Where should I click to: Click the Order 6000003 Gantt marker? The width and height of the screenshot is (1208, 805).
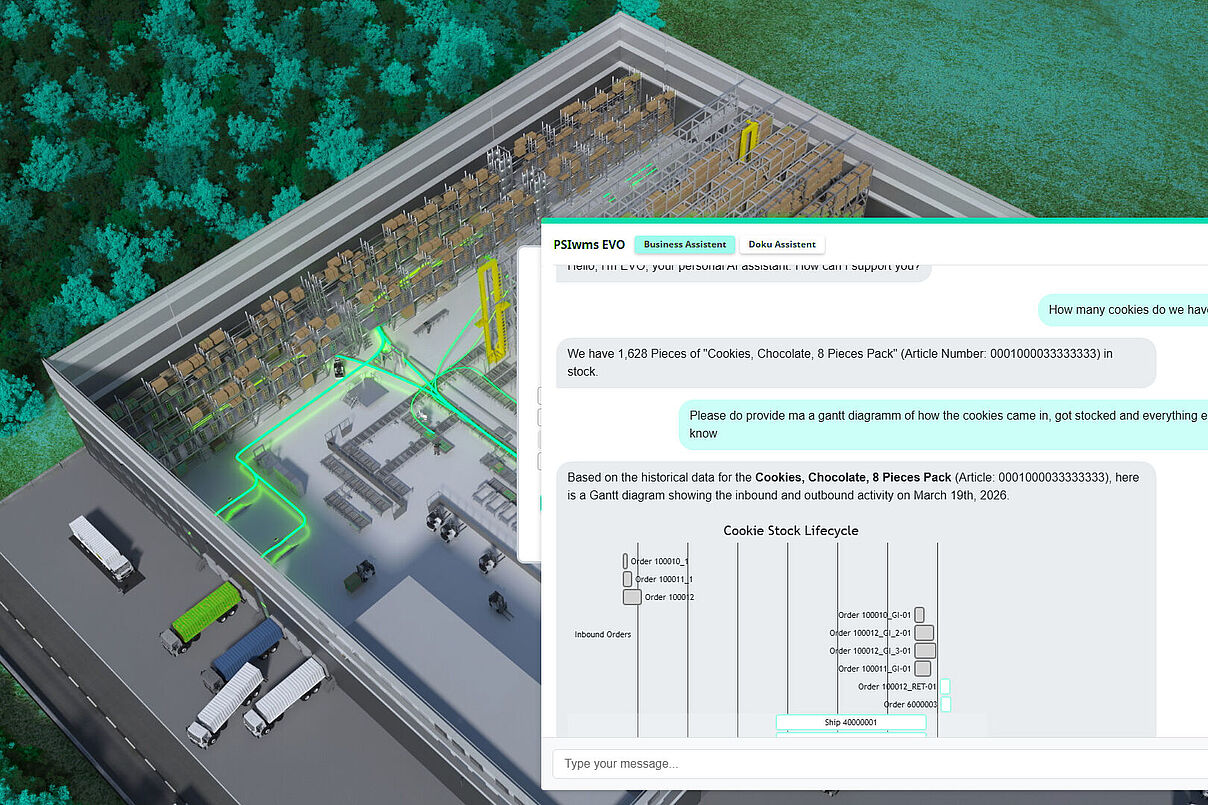[944, 704]
